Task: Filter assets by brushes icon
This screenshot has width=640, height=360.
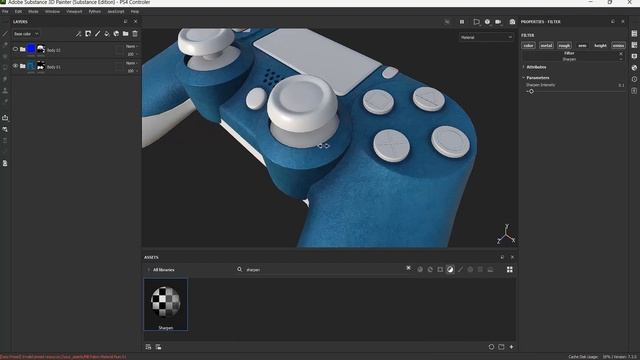Action: (460, 269)
